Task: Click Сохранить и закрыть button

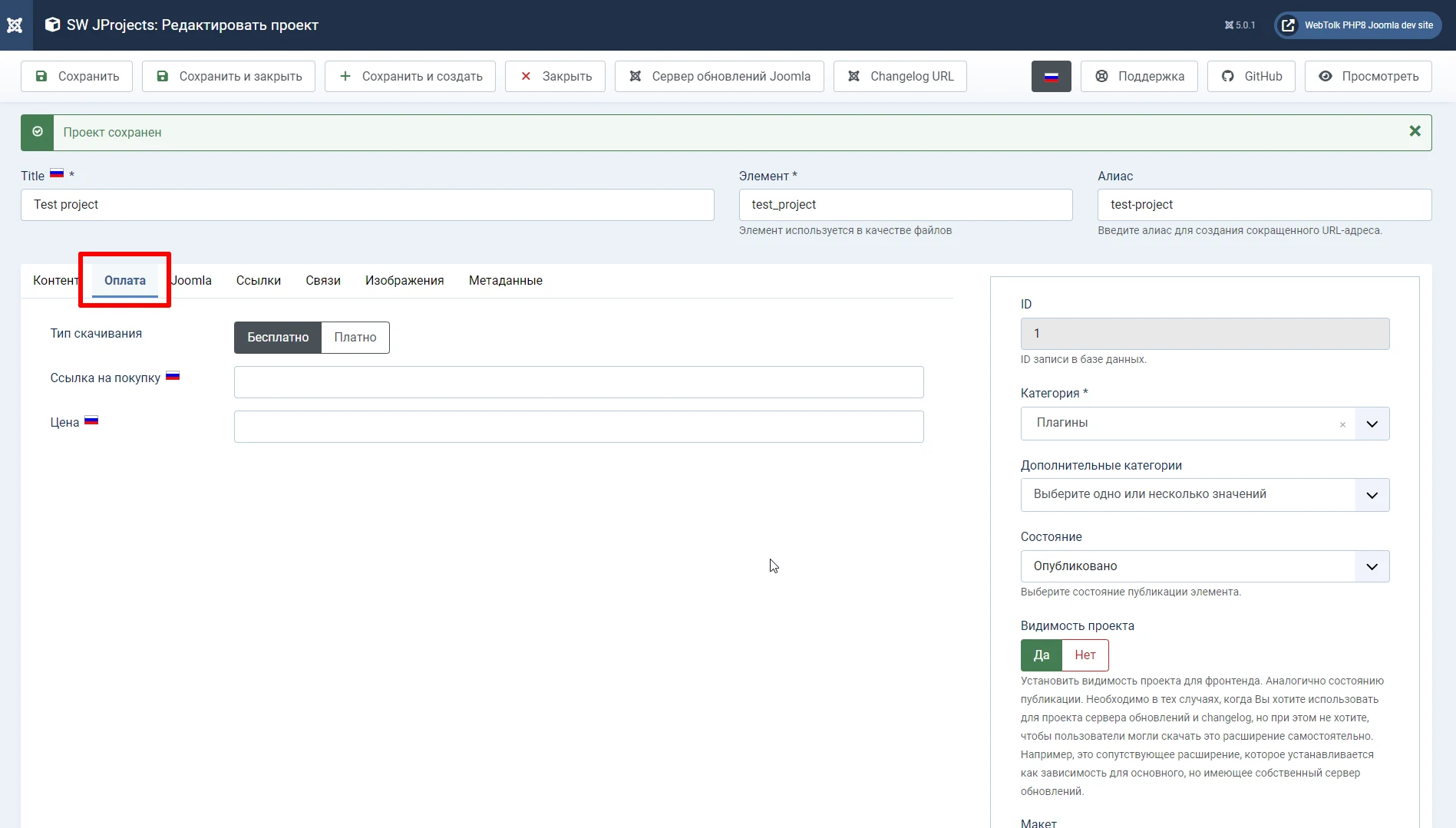Action: [229, 76]
